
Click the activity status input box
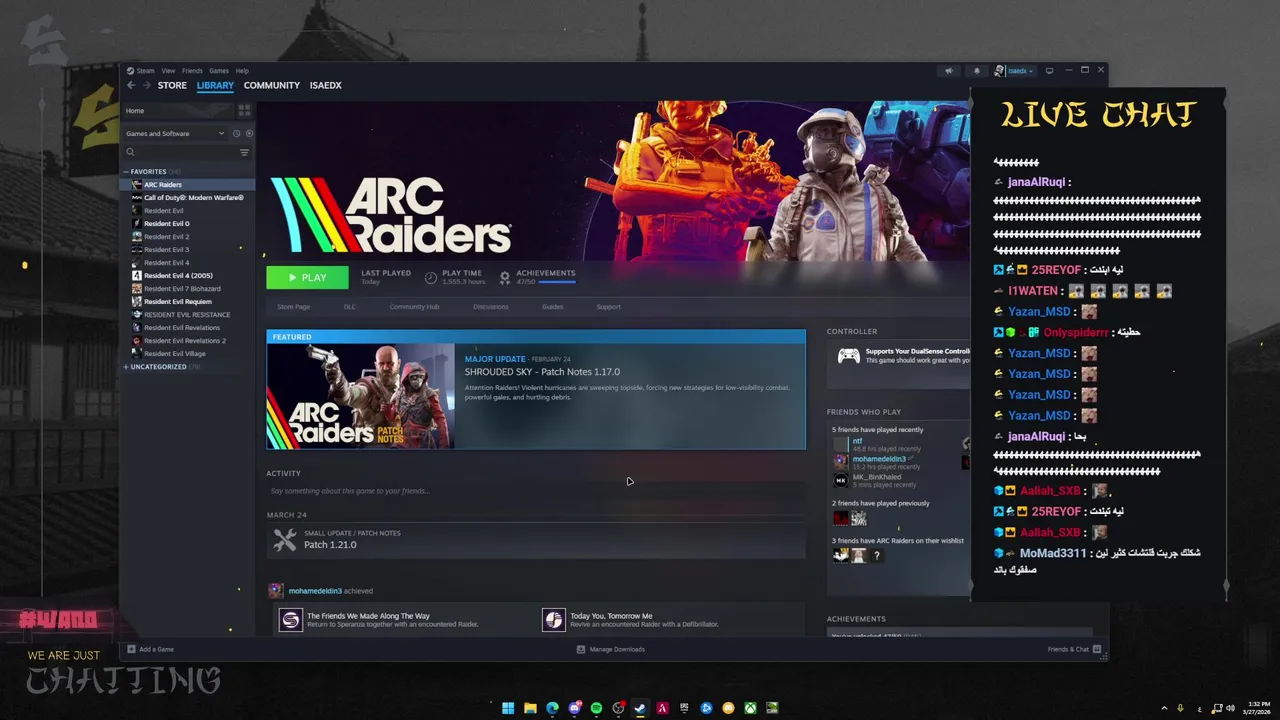click(x=536, y=491)
